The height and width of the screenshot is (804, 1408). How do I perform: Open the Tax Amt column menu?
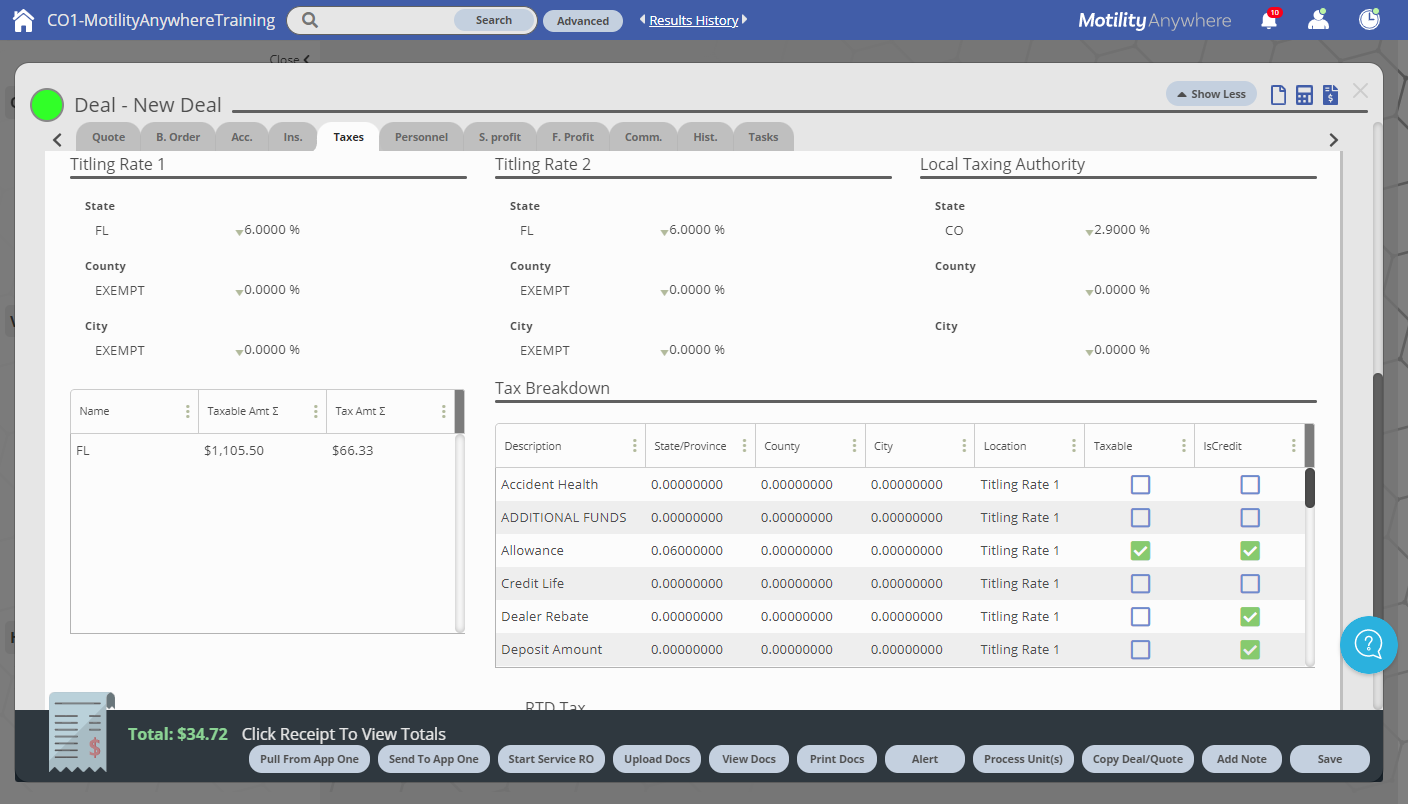pos(443,411)
